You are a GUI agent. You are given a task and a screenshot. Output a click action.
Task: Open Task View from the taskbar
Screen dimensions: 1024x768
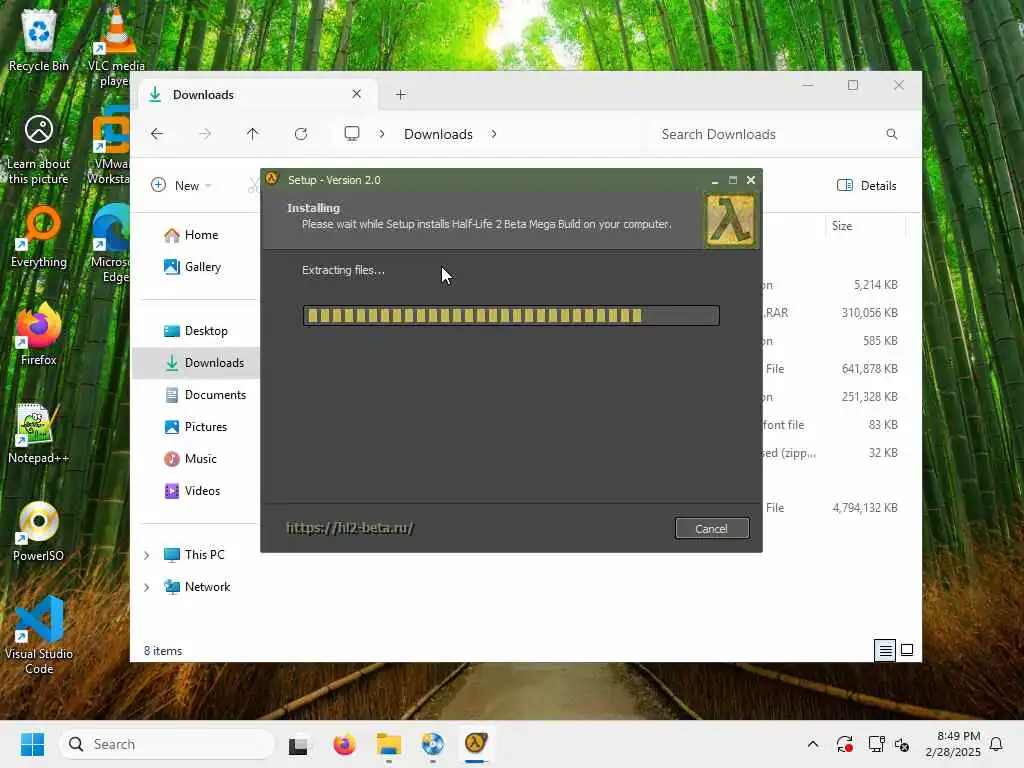click(299, 744)
